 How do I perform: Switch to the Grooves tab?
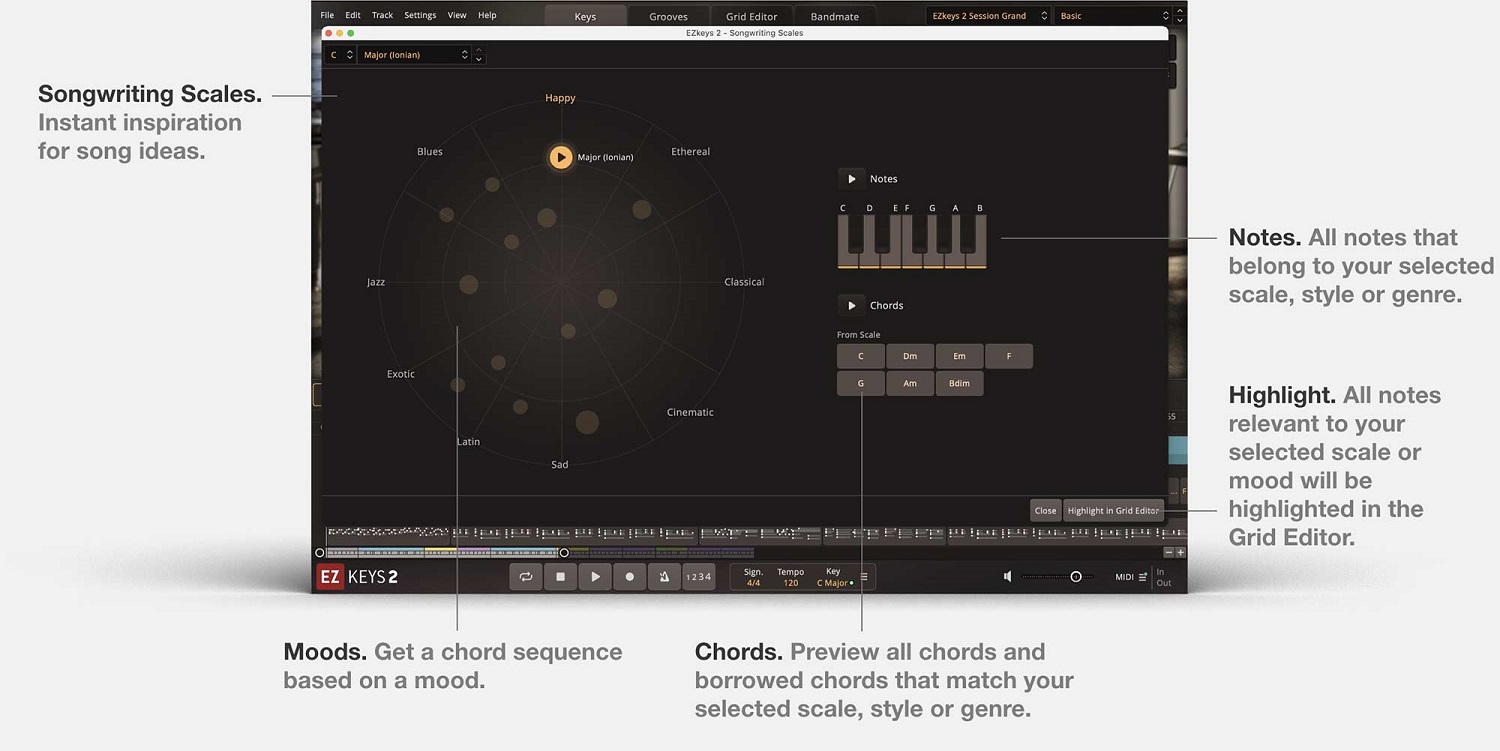click(668, 16)
